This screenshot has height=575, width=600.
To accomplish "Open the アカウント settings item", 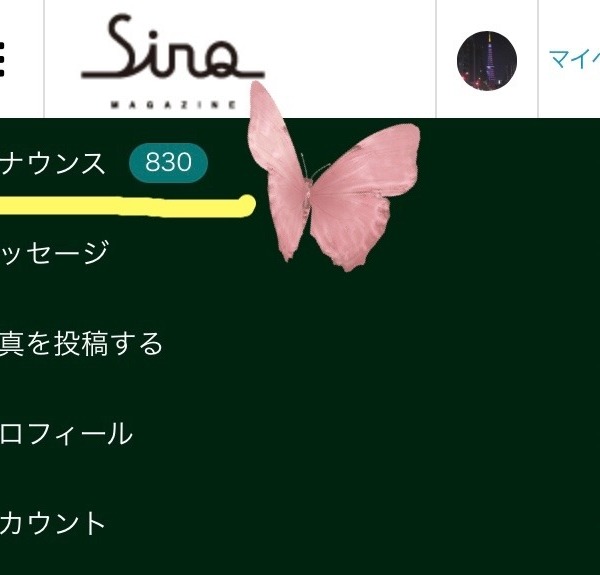I will pos(52,523).
